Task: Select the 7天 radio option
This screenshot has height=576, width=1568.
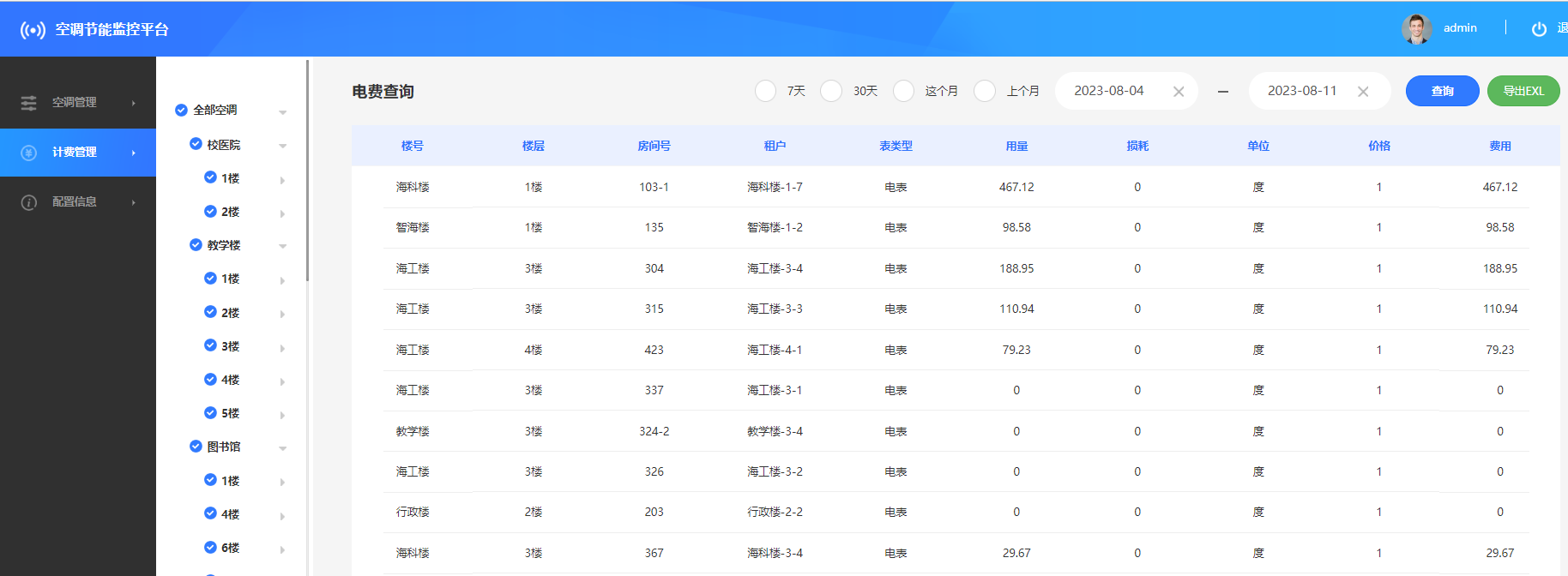Action: coord(765,91)
